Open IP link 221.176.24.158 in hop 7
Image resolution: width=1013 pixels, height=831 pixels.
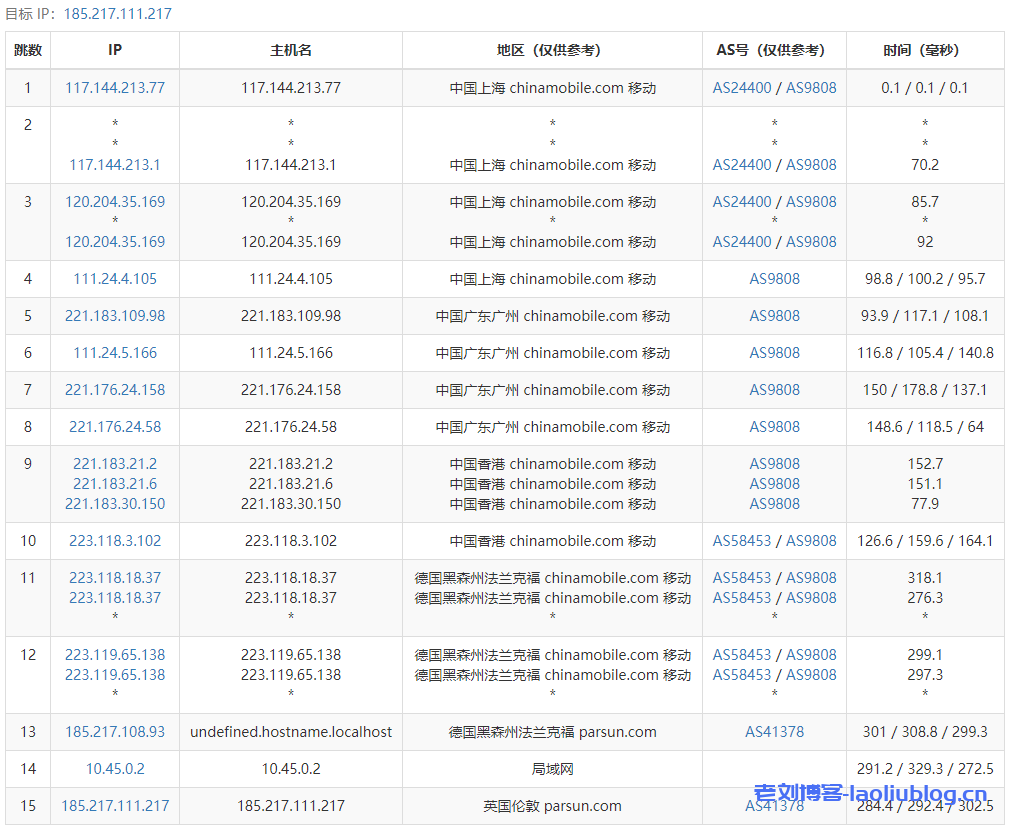point(115,390)
